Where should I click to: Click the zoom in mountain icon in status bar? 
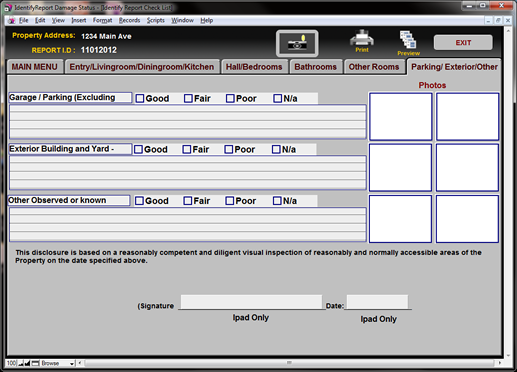pyautogui.click(x=27, y=363)
